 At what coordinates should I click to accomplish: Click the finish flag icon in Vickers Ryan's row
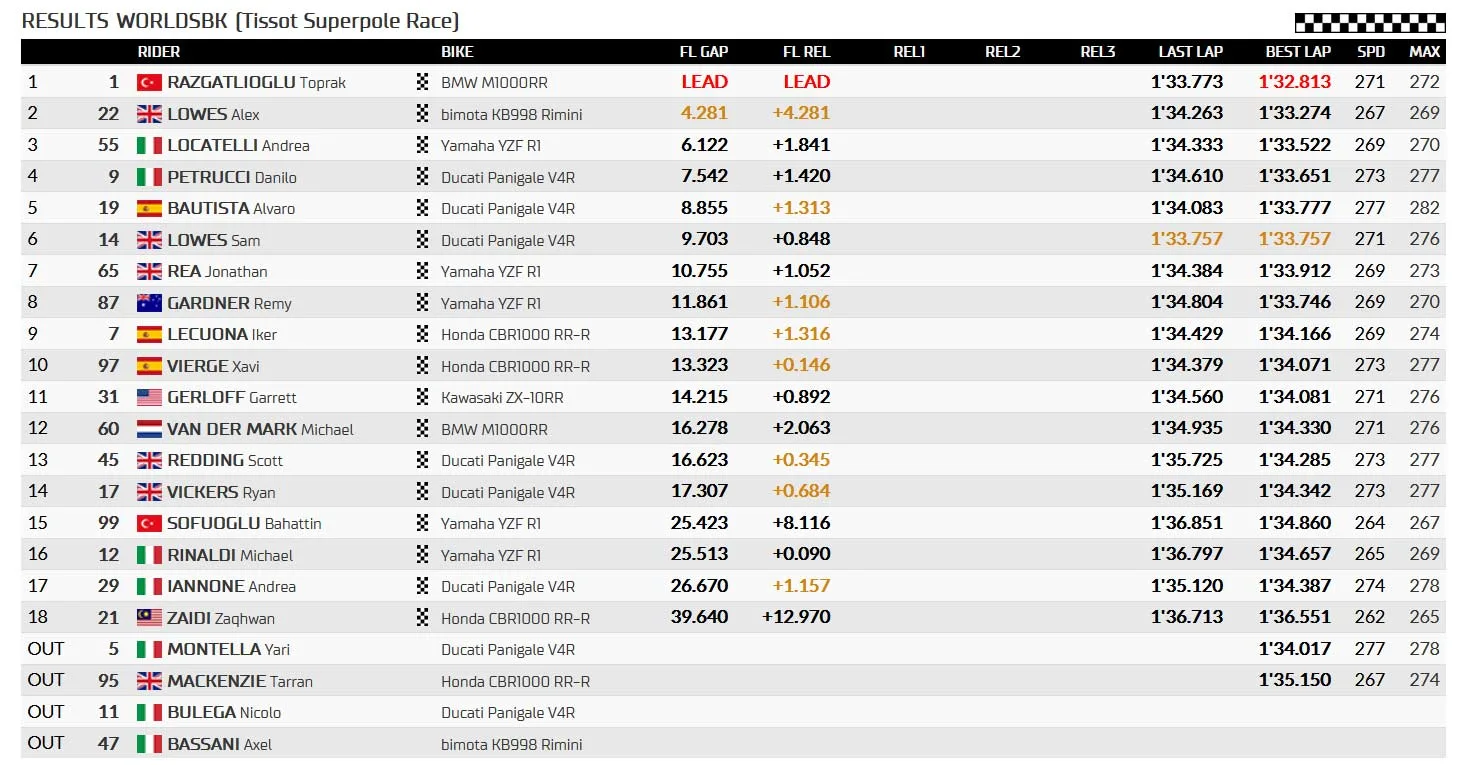coord(422,492)
